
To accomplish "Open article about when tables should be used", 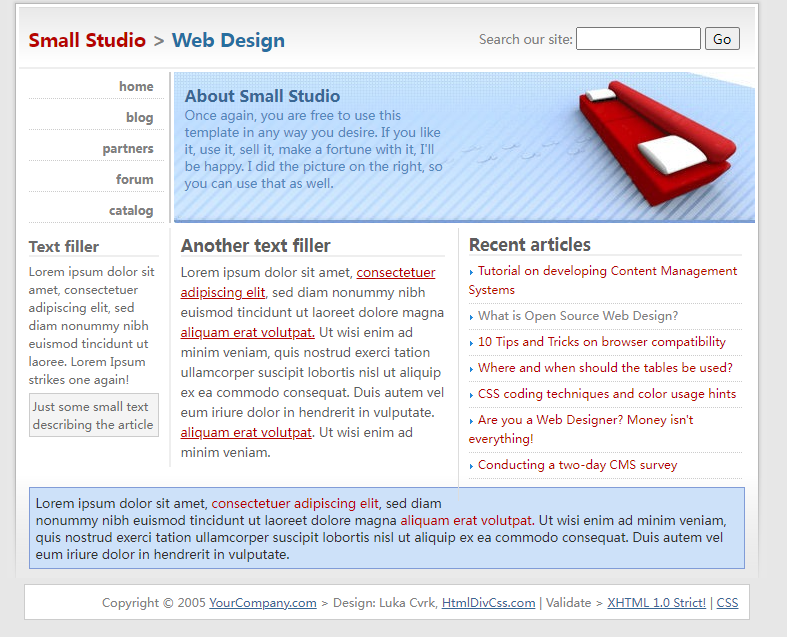I will click(604, 368).
